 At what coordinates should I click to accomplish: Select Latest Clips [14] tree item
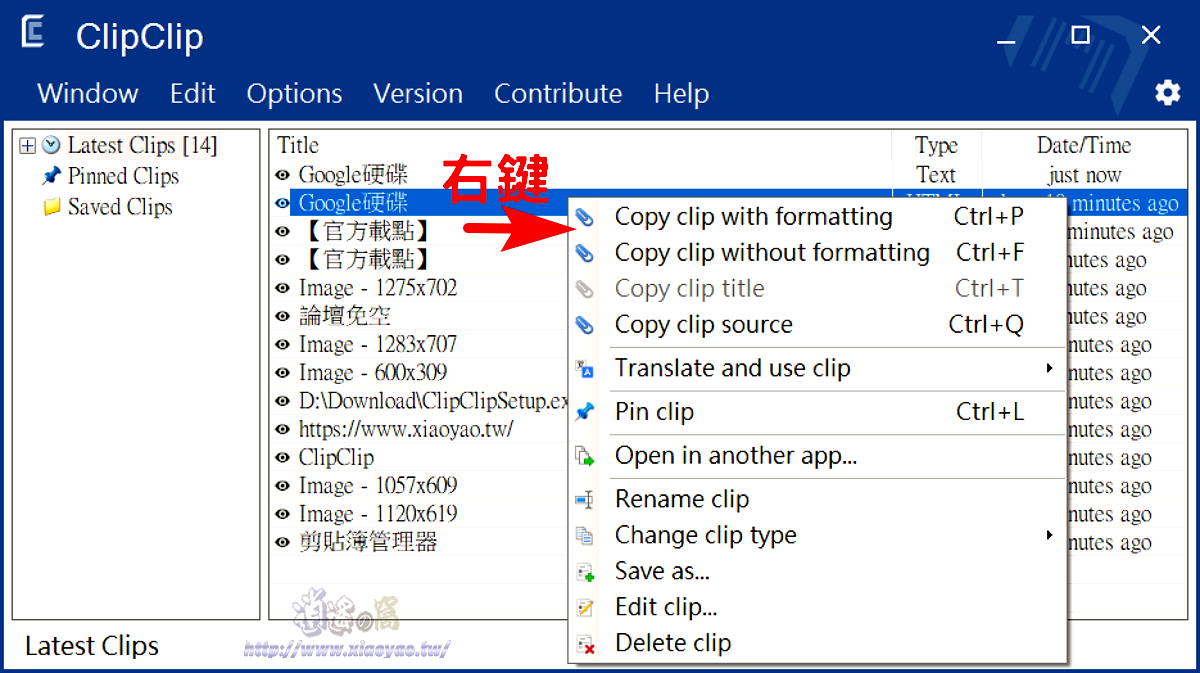pos(142,146)
